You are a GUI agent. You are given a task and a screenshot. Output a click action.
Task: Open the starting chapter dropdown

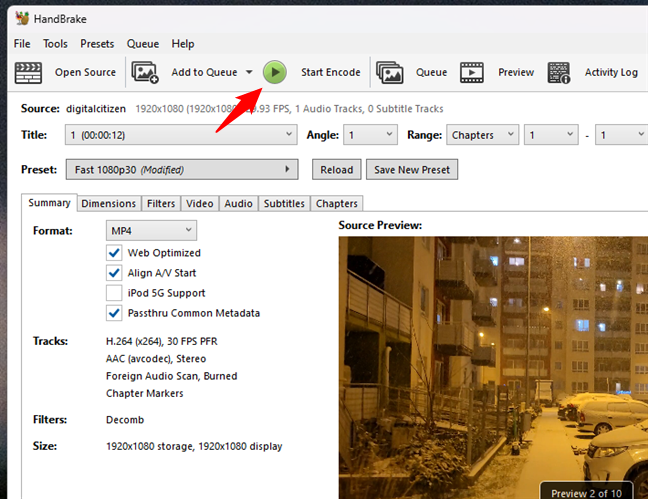pos(551,135)
